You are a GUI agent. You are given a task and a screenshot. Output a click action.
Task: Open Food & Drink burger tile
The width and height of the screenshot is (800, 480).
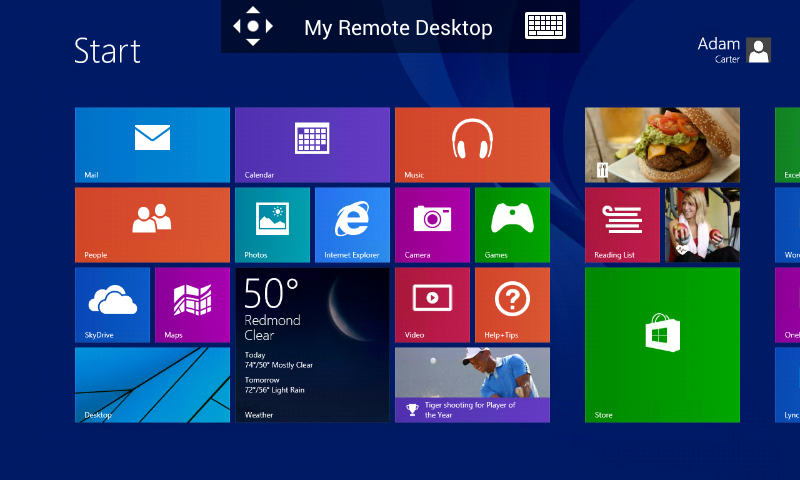pyautogui.click(x=662, y=145)
